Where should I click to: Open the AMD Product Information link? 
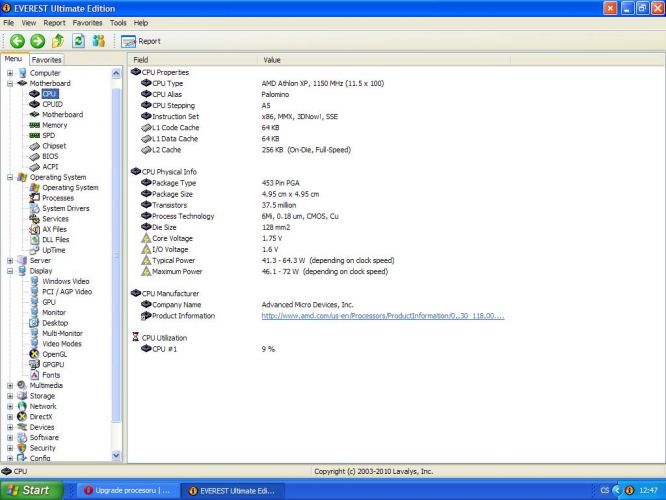tap(383, 316)
